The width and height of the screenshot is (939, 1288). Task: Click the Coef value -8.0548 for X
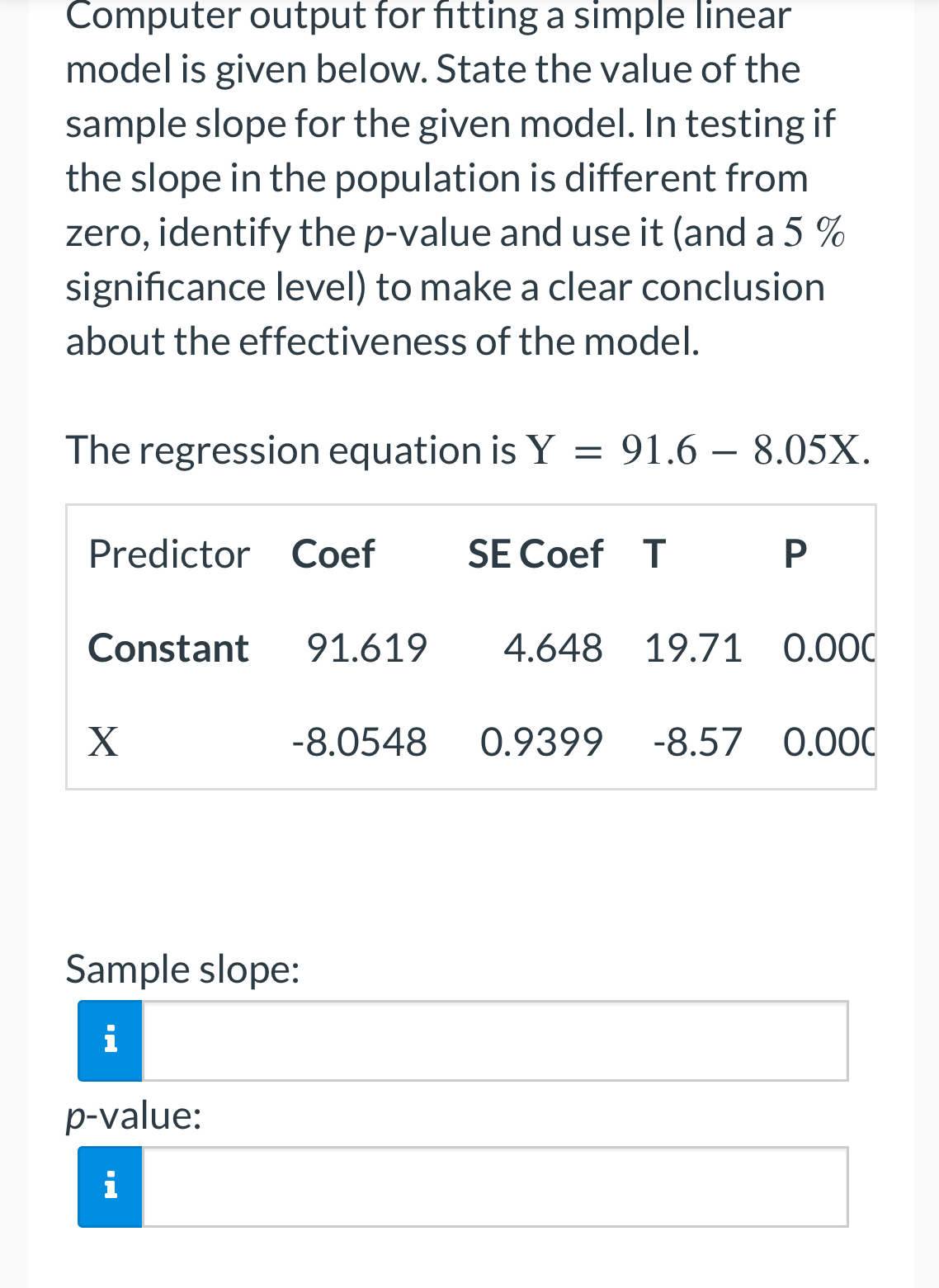coord(359,742)
